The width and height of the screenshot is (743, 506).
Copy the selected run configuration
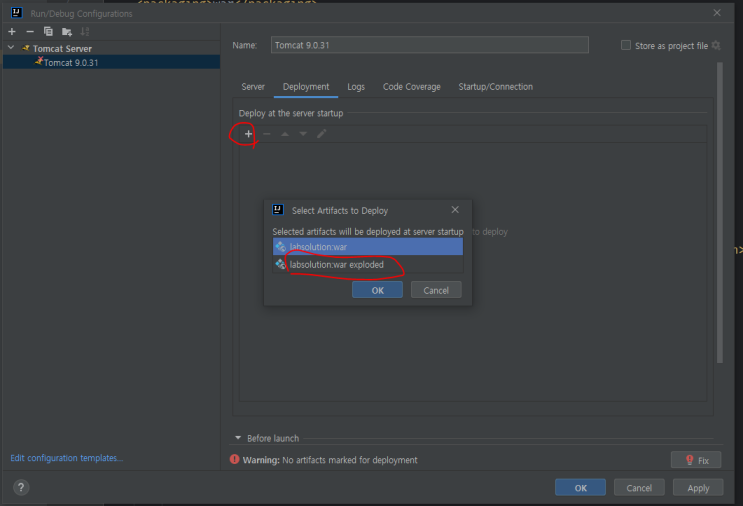[x=48, y=31]
